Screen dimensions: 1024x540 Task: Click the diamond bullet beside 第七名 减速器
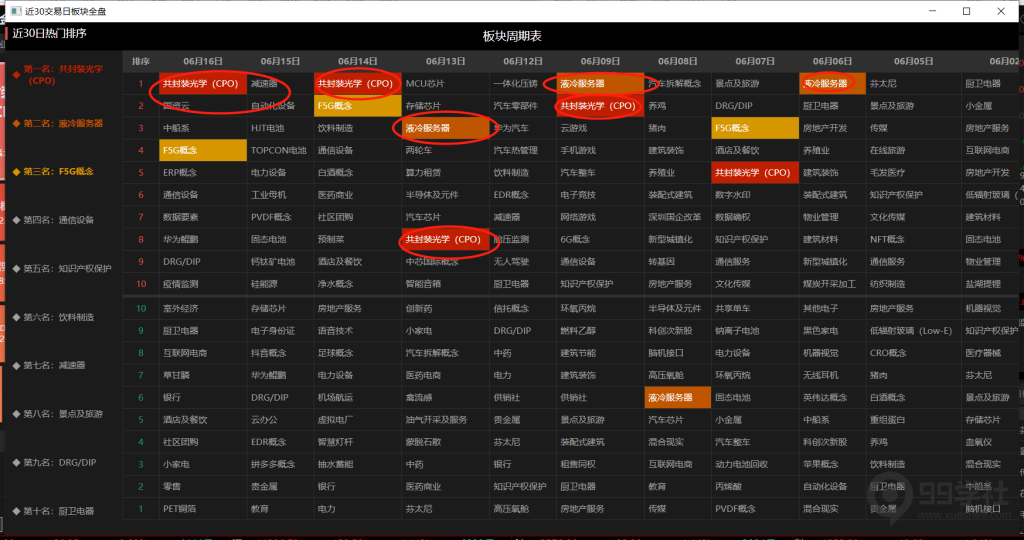pos(16,365)
